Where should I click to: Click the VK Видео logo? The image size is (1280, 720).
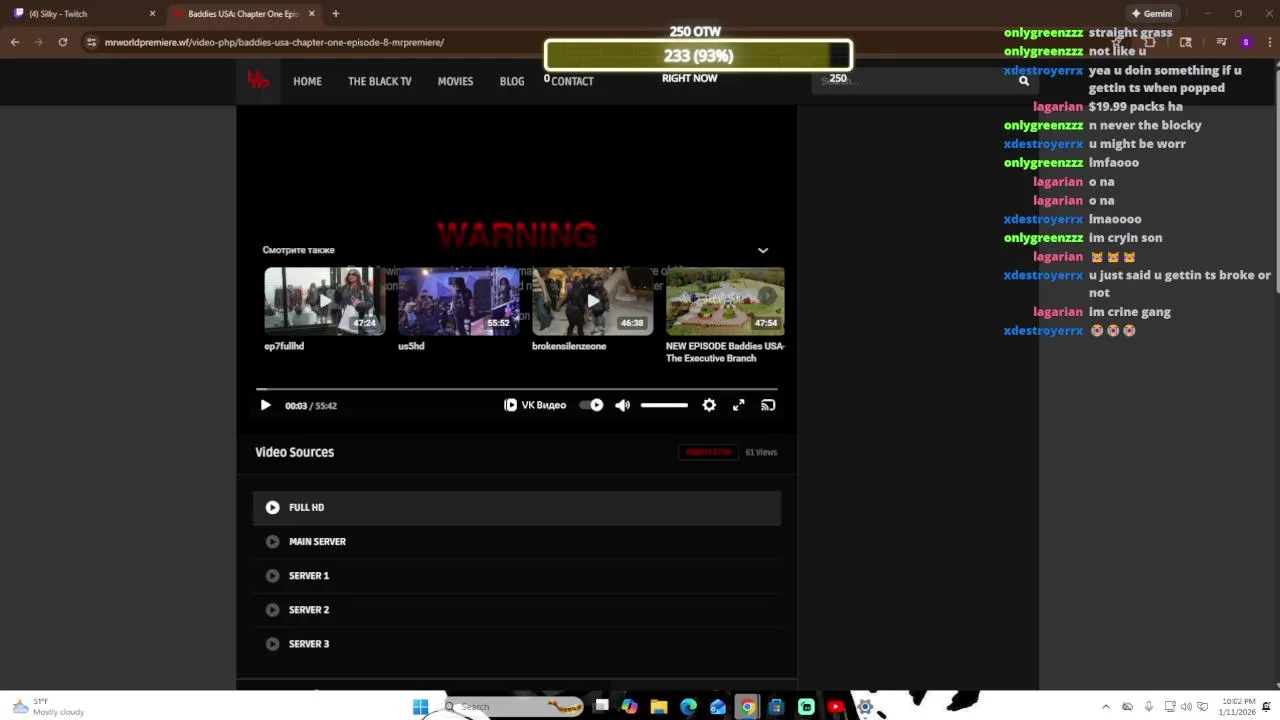tap(535, 405)
